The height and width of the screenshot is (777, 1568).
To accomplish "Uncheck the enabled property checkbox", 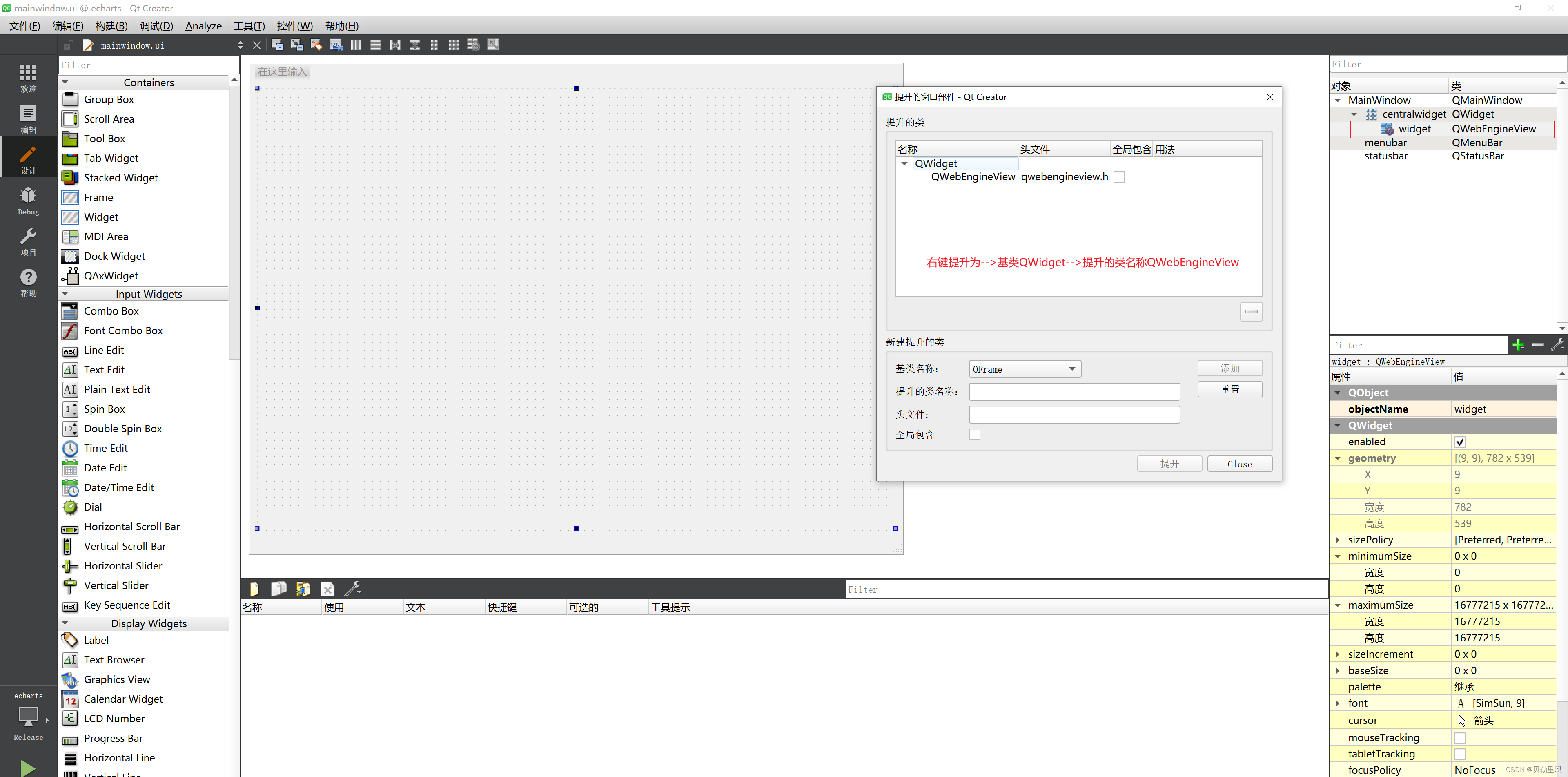I will pos(1460,442).
